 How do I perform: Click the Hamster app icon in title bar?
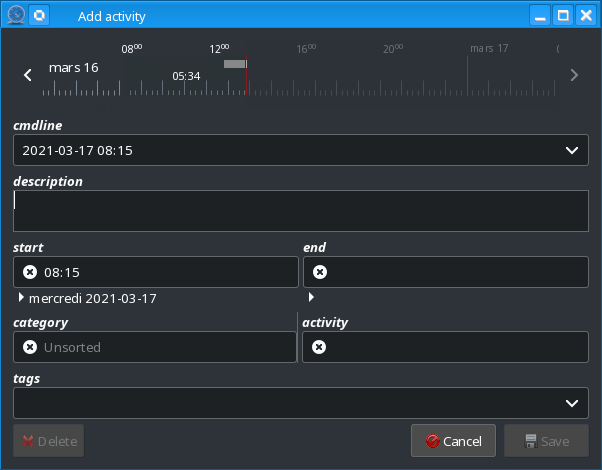click(16, 15)
